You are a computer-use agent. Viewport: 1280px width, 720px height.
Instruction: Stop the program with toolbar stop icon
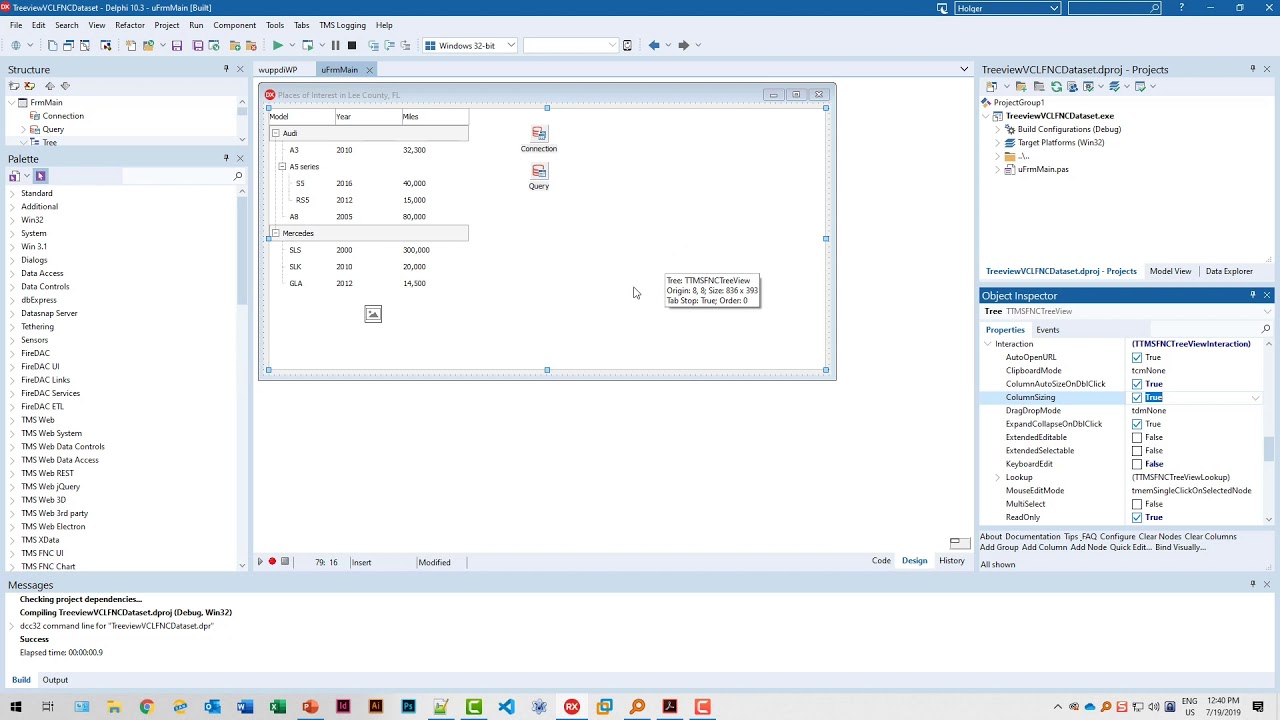point(352,45)
